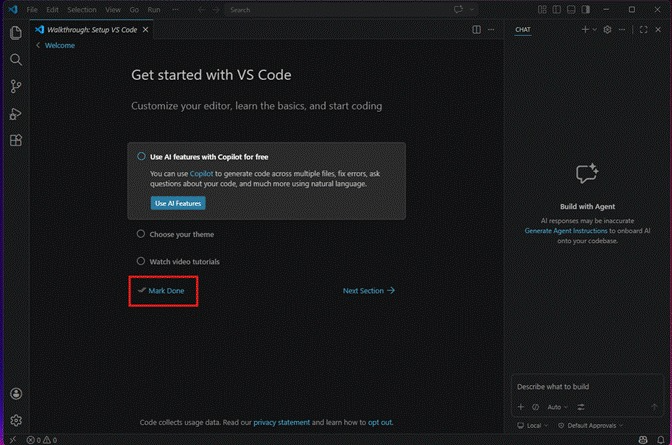The height and width of the screenshot is (445, 672).
Task: Toggle the Primary Side Bar layout icon
Action: (557, 9)
